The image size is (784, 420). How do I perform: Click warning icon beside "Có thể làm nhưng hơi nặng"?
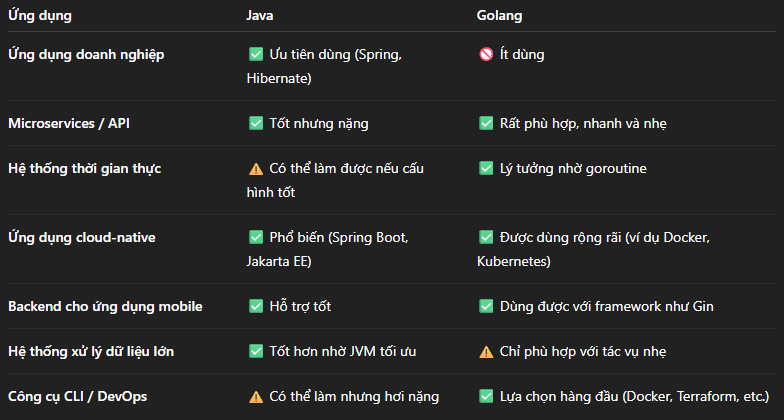click(x=256, y=397)
